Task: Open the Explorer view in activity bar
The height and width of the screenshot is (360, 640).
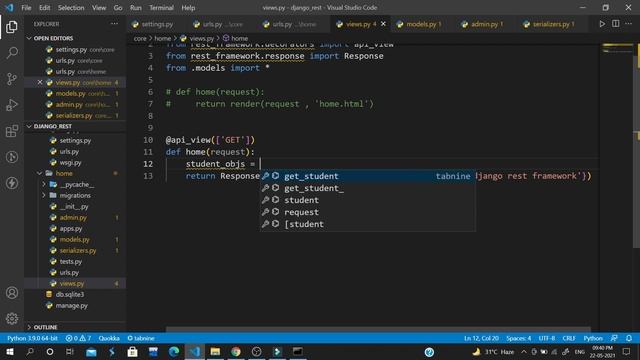Action: pyautogui.click(x=12, y=27)
